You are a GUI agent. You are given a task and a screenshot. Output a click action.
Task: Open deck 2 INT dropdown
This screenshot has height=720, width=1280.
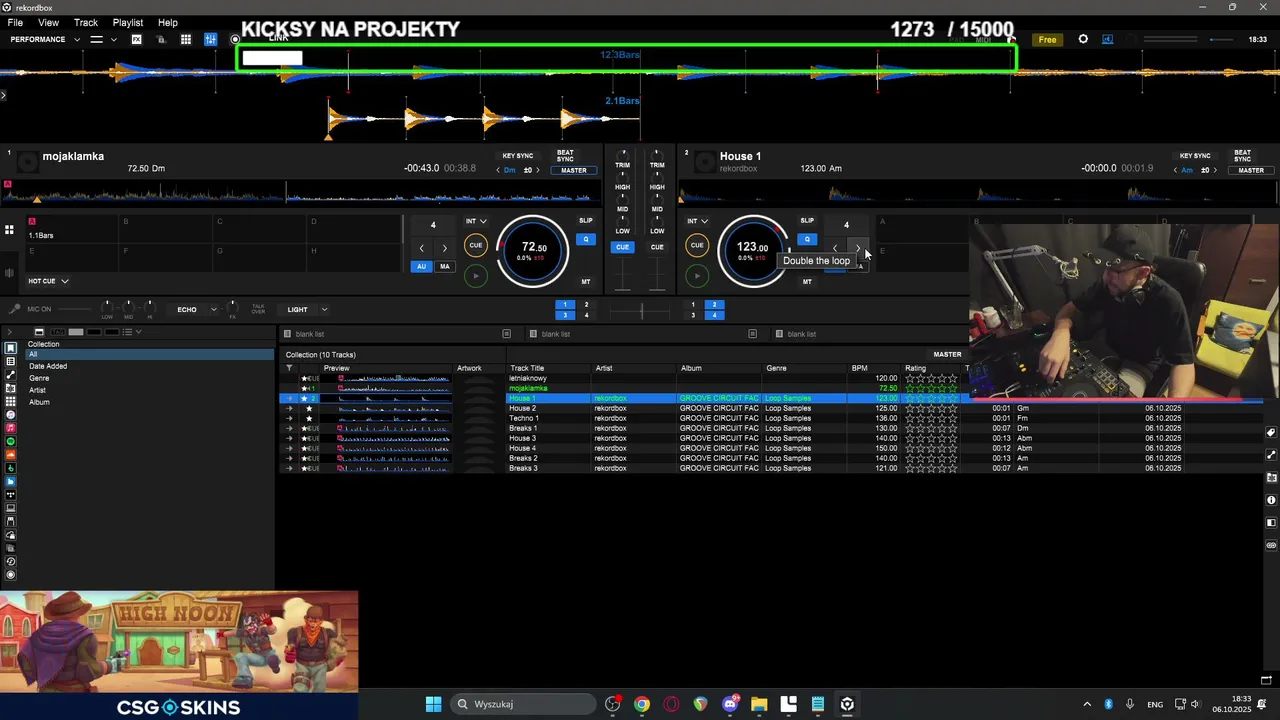(697, 221)
